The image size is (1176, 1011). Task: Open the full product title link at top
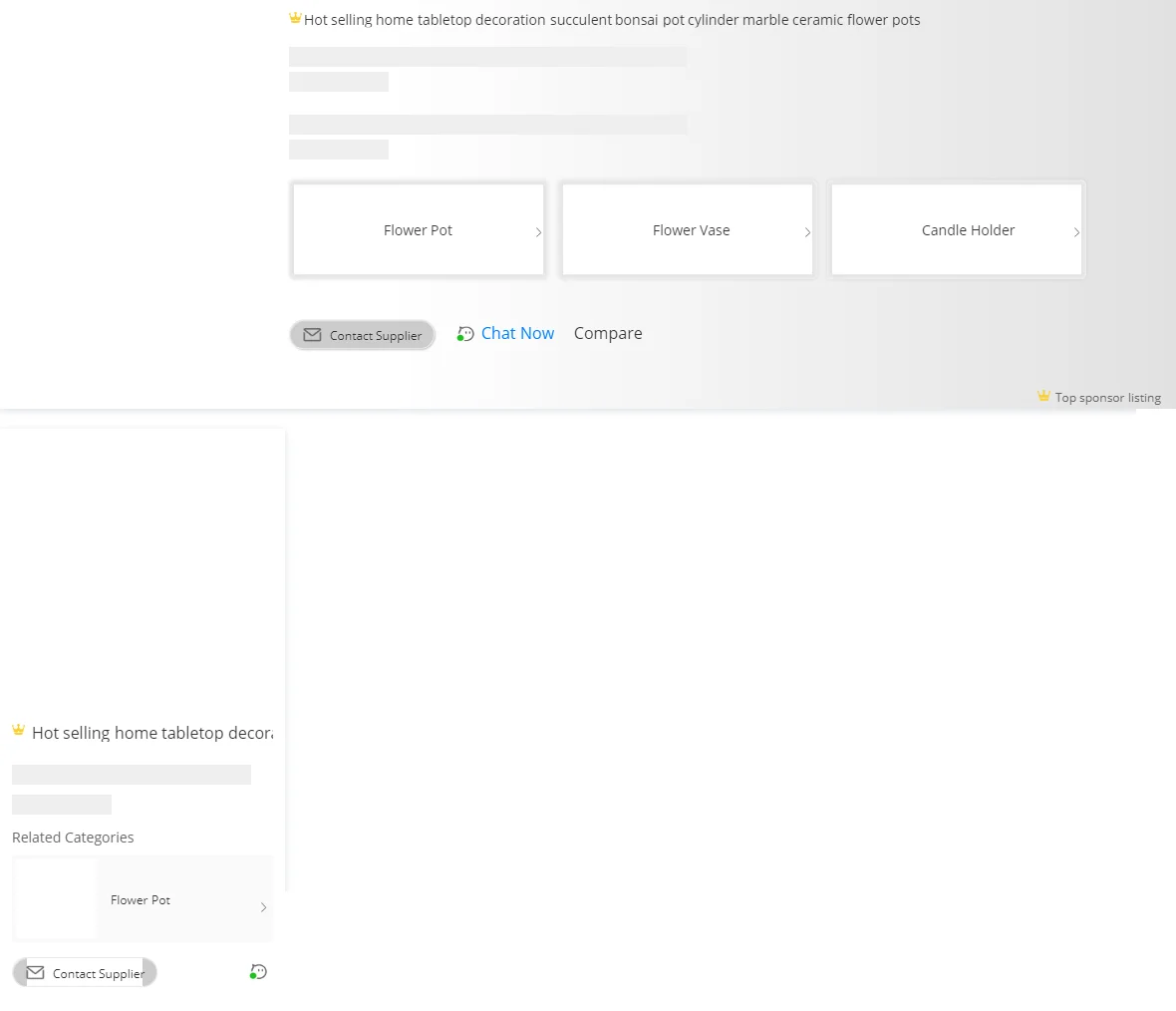coord(612,20)
